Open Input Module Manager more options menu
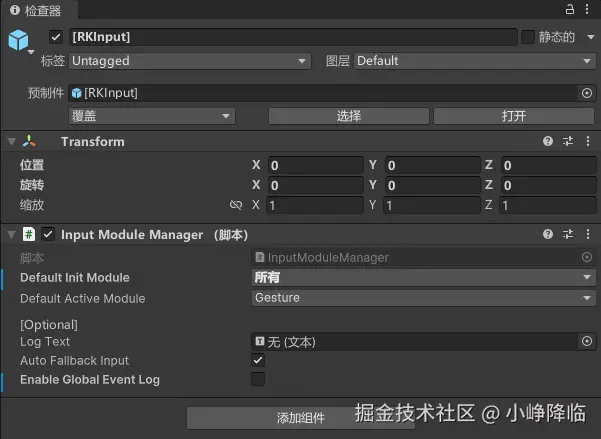The image size is (601, 439). [x=587, y=234]
